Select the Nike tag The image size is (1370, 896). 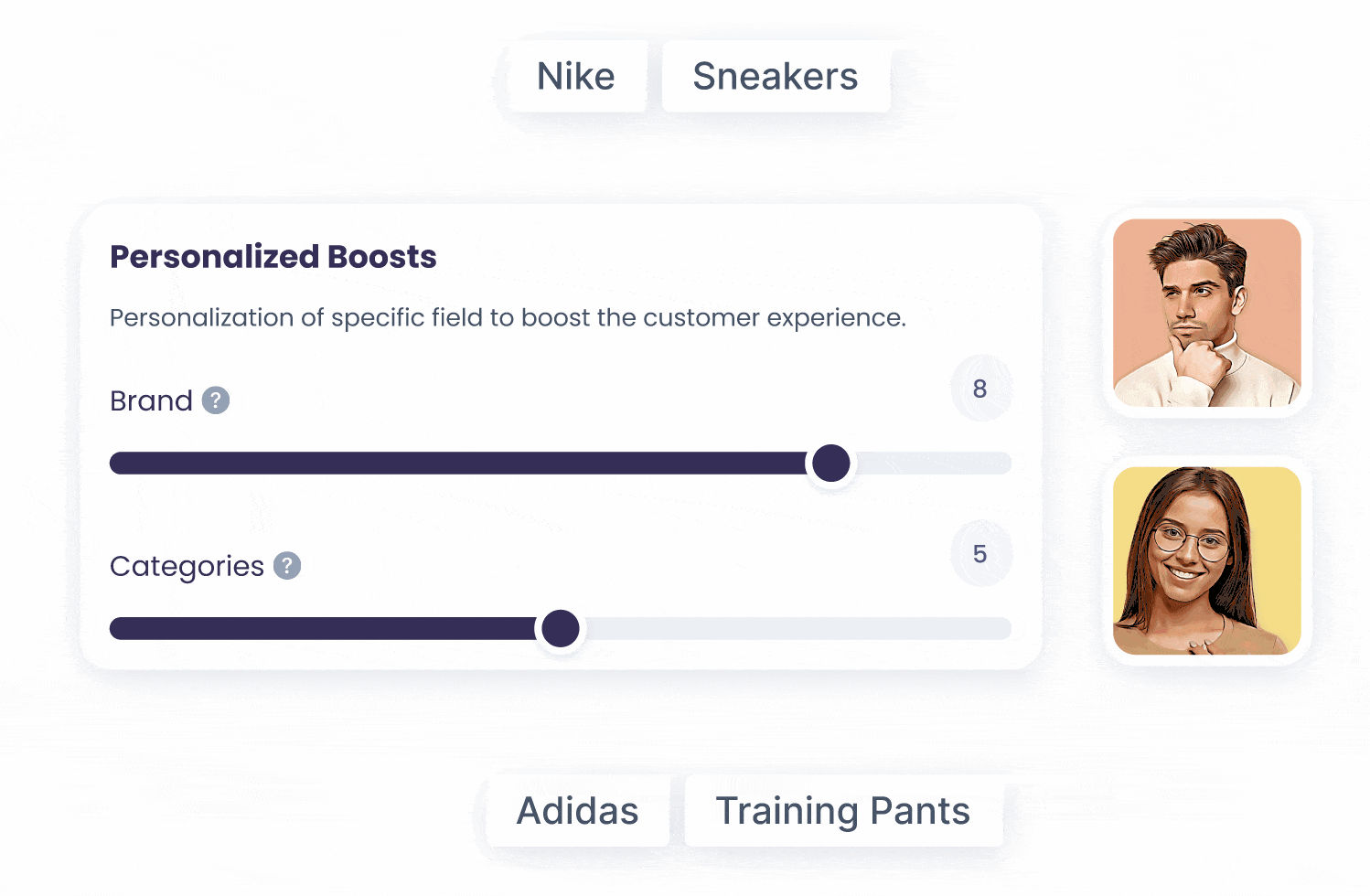[x=576, y=77]
